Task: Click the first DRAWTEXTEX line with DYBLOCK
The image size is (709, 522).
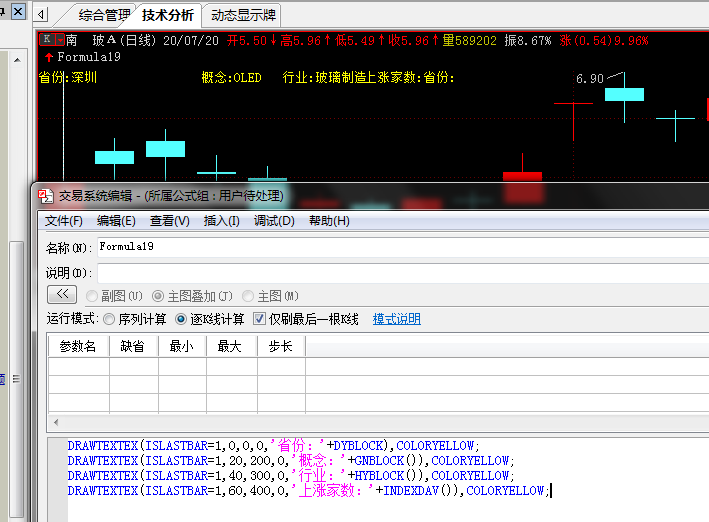Action: tap(273, 446)
